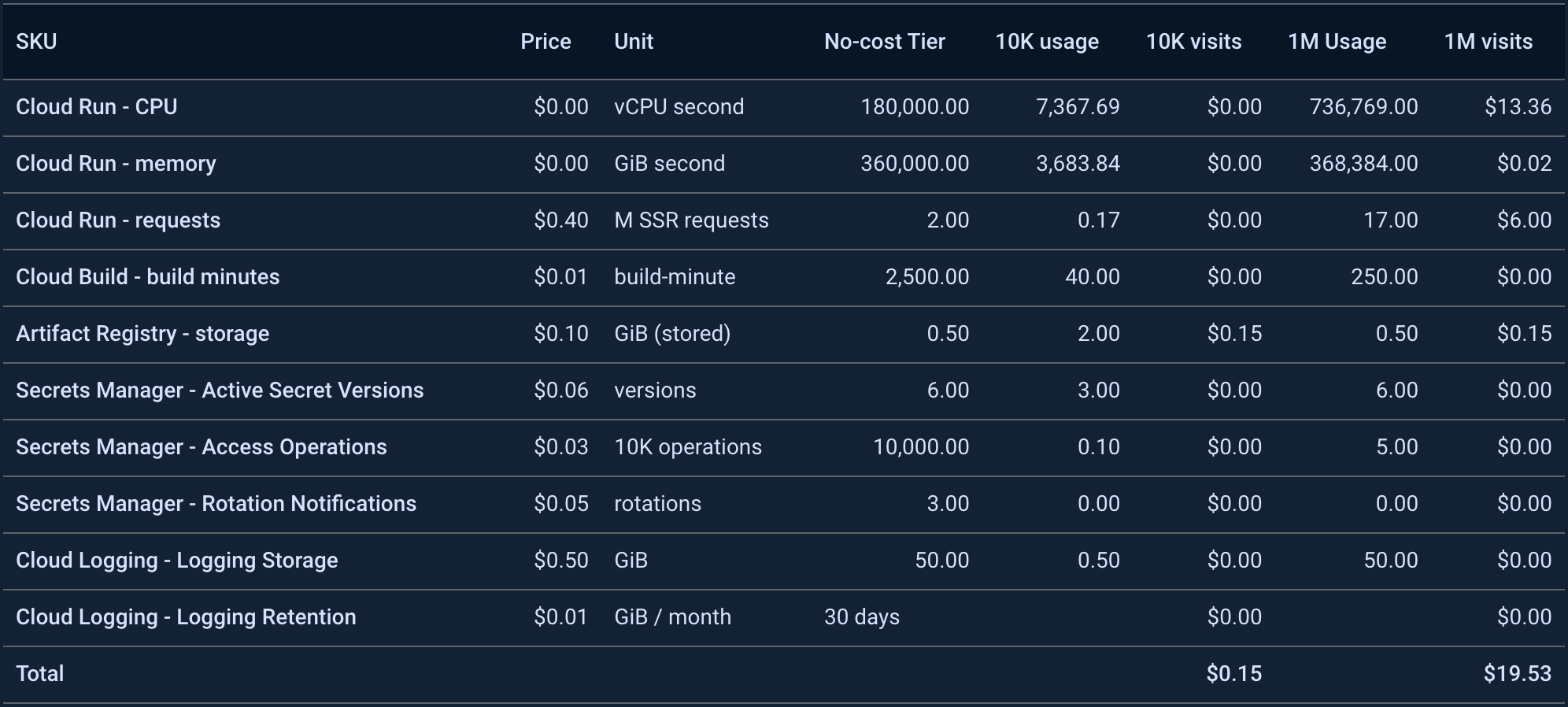Viewport: 1568px width, 707px height.
Task: Click the 10,000.00 no-cost tier value
Action: tap(922, 447)
